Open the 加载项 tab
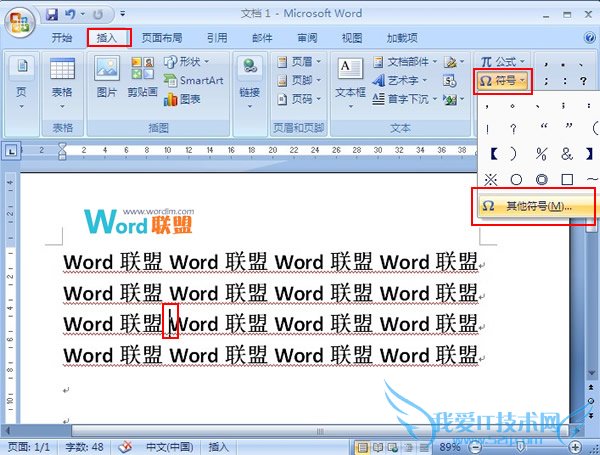This screenshot has height=455, width=600. (402, 38)
